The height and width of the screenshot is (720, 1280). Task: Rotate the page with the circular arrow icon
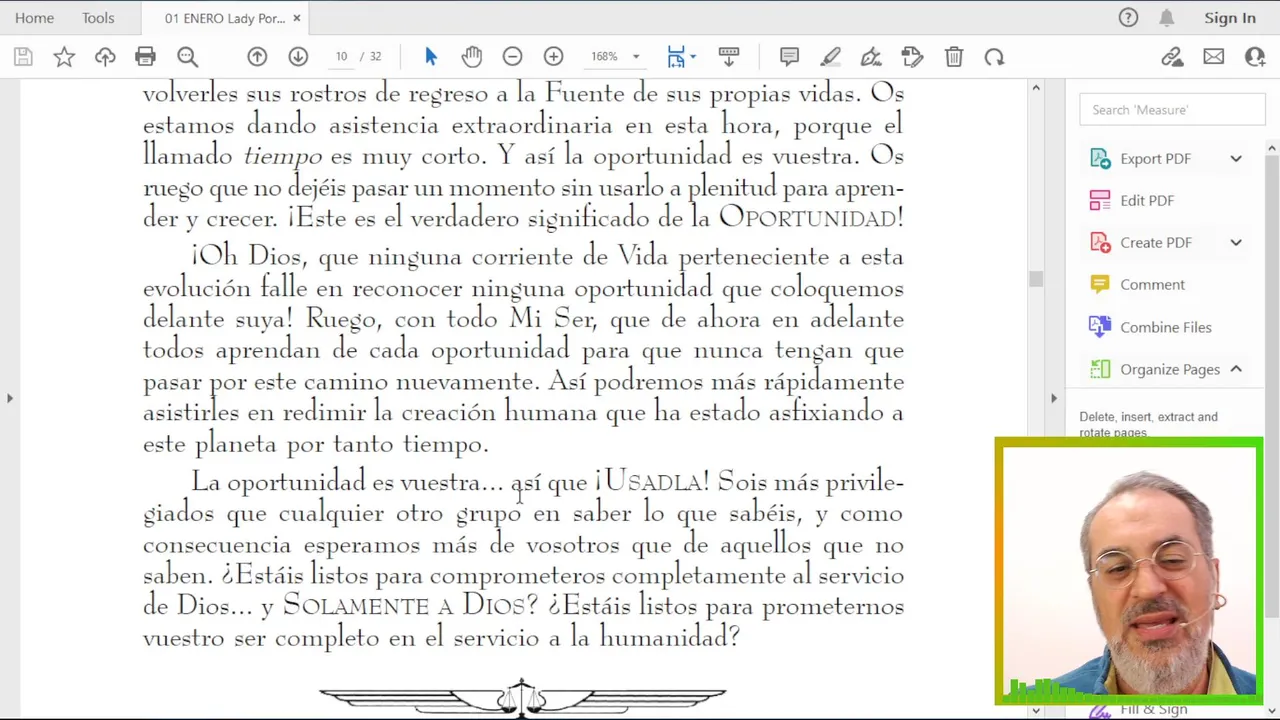pyautogui.click(x=994, y=57)
